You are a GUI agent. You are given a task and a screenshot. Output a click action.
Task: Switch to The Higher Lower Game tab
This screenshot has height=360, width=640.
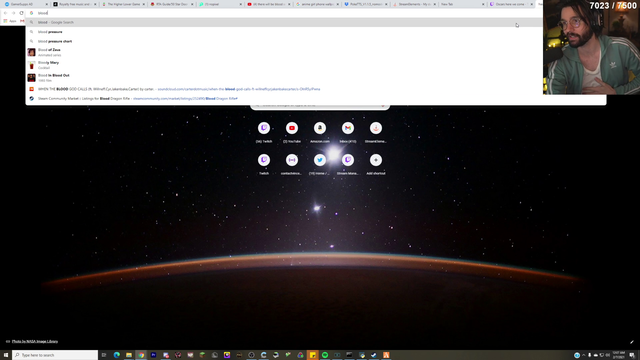[123, 4]
